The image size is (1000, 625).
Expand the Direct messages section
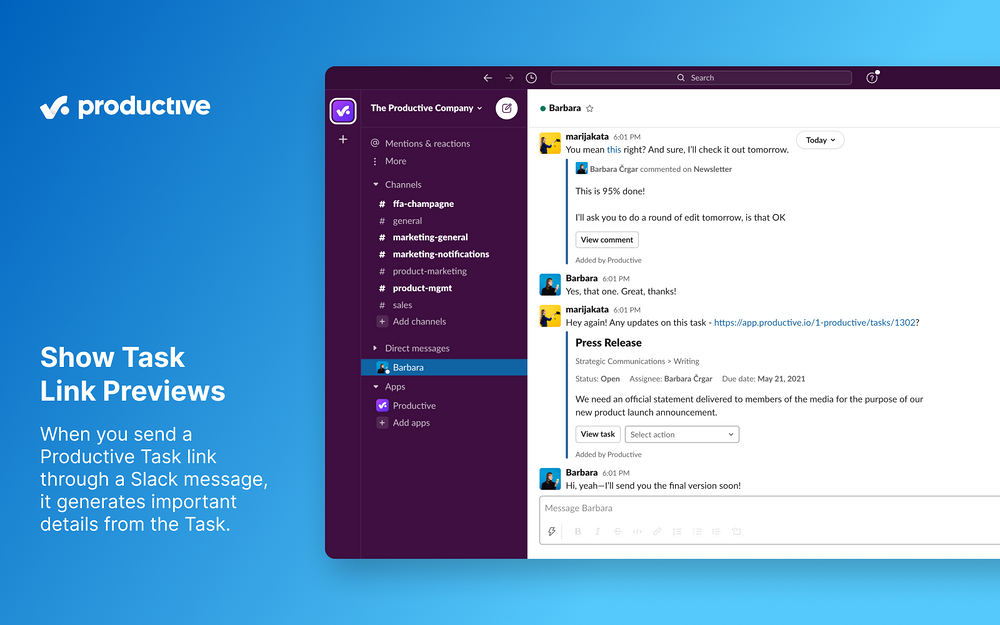(x=375, y=348)
